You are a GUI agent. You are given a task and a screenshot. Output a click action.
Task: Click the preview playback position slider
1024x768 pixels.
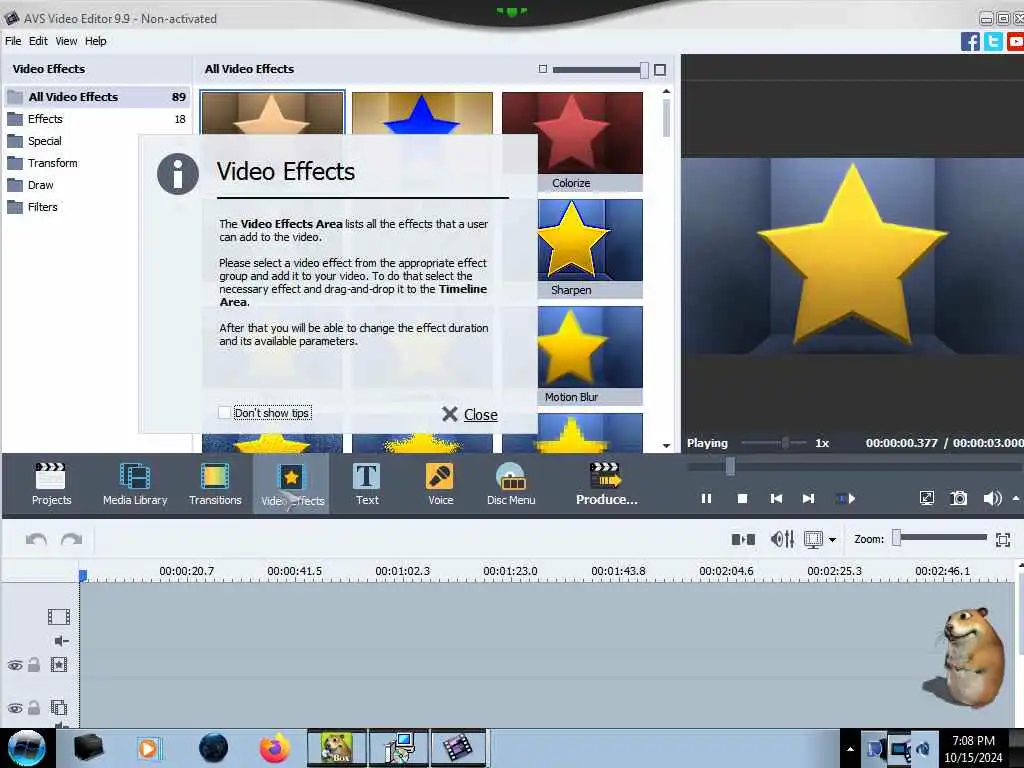(x=730, y=466)
